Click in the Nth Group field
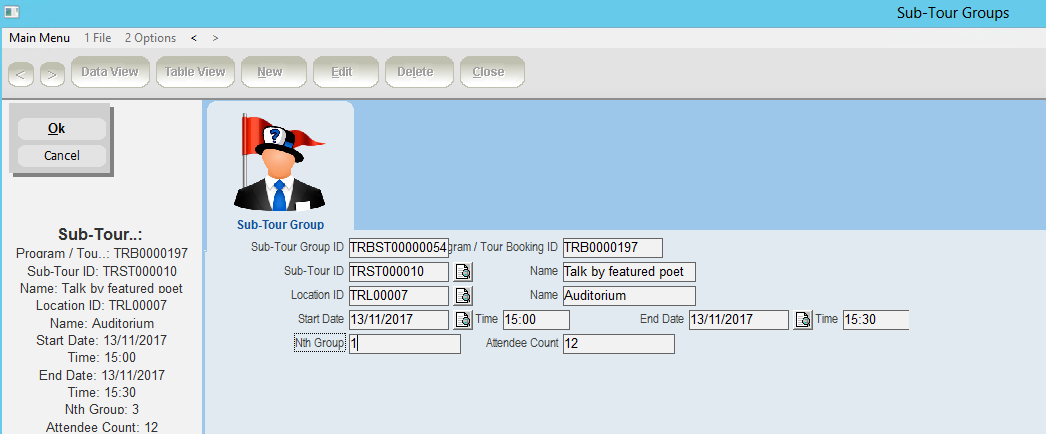Screen dimensions: 1046x434 point(404,344)
